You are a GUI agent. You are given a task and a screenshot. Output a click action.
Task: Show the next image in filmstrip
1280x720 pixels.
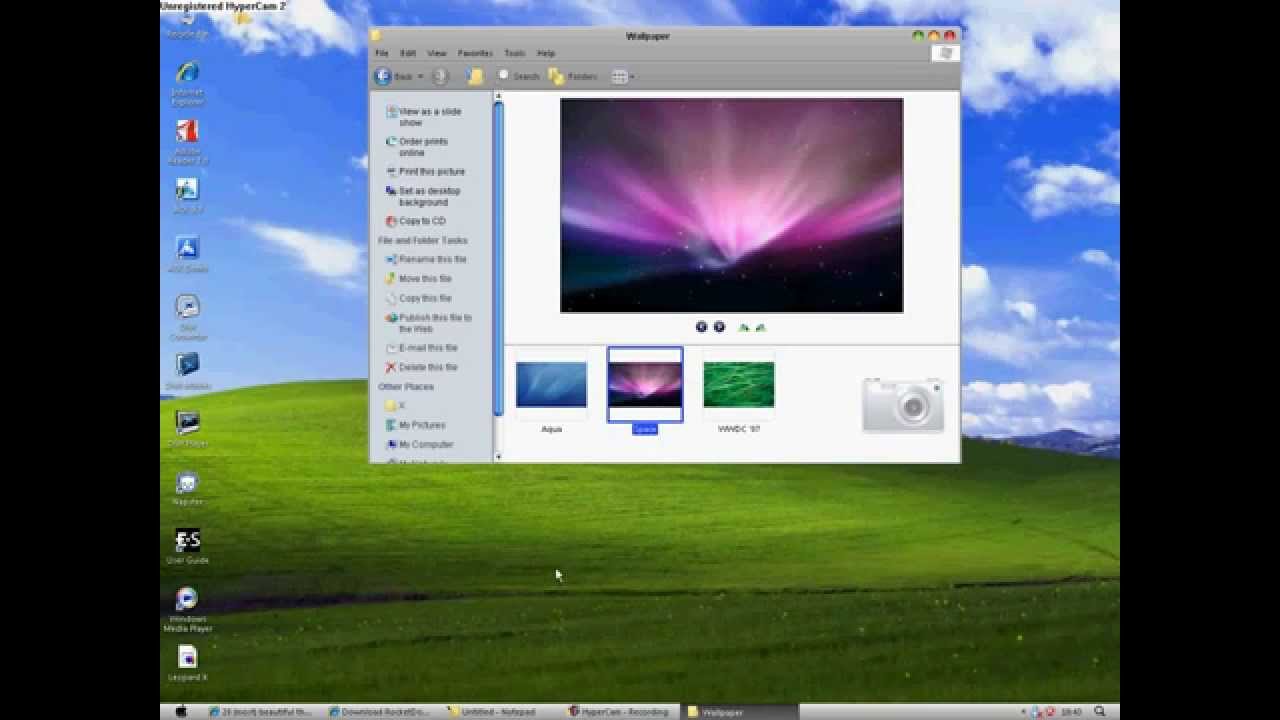pos(719,327)
